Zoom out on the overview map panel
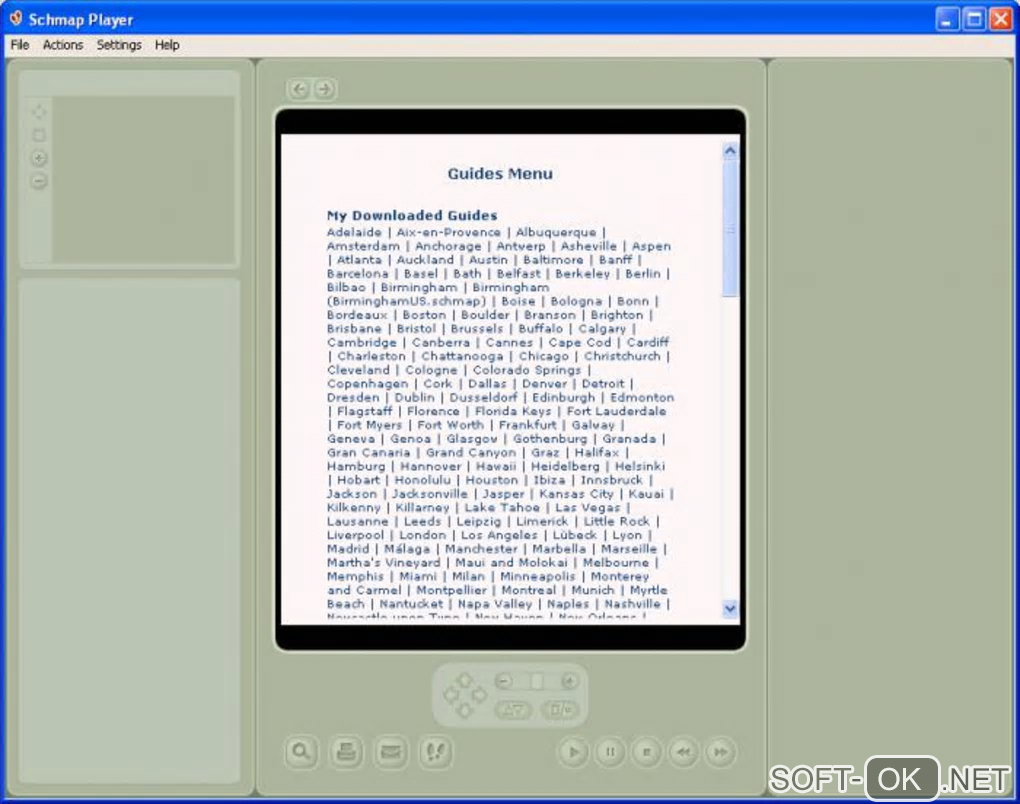Image resolution: width=1020 pixels, height=804 pixels. click(x=39, y=181)
